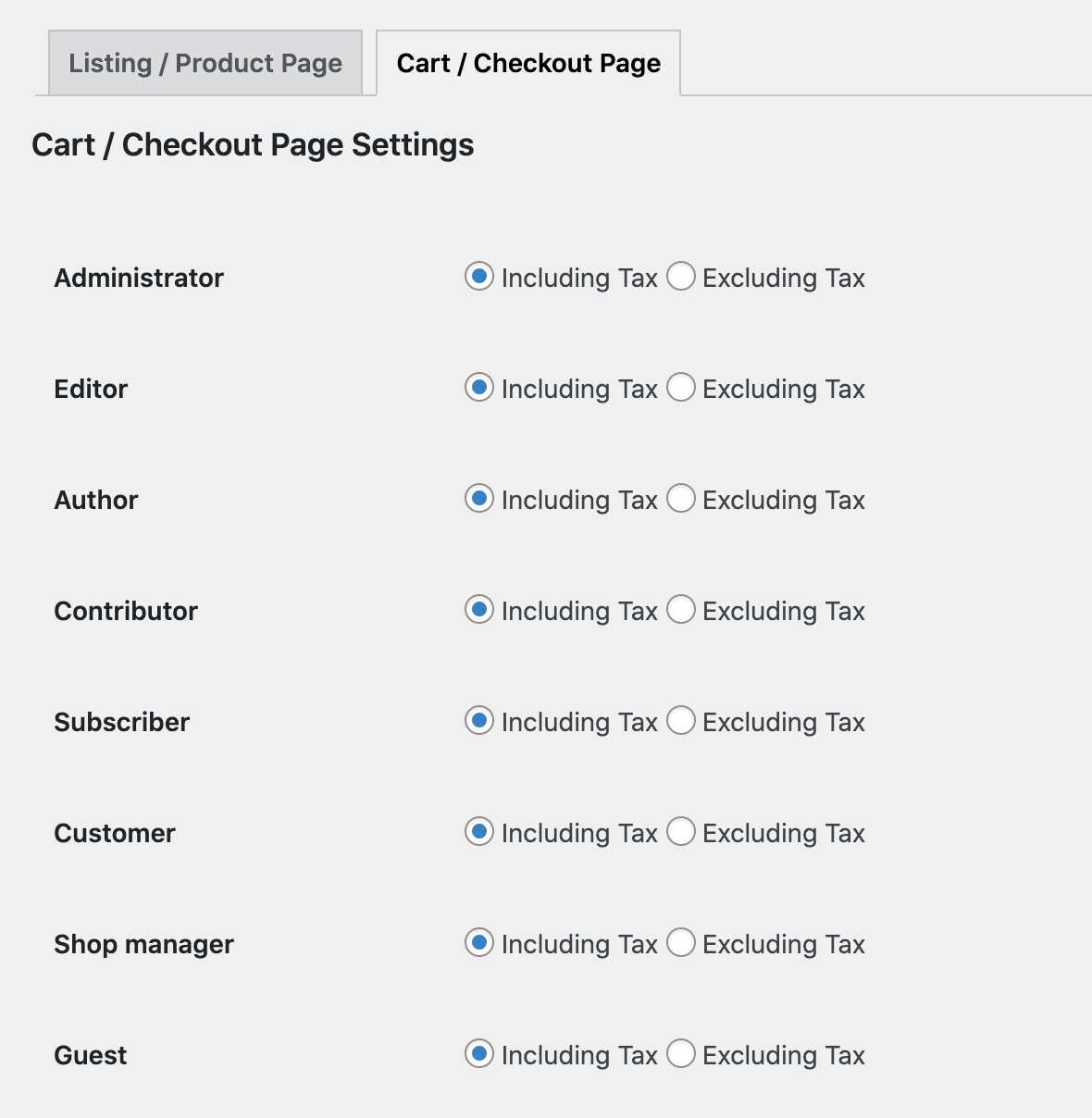The height and width of the screenshot is (1118, 1092).
Task: Select Excluding Tax for Editor
Action: click(x=681, y=389)
